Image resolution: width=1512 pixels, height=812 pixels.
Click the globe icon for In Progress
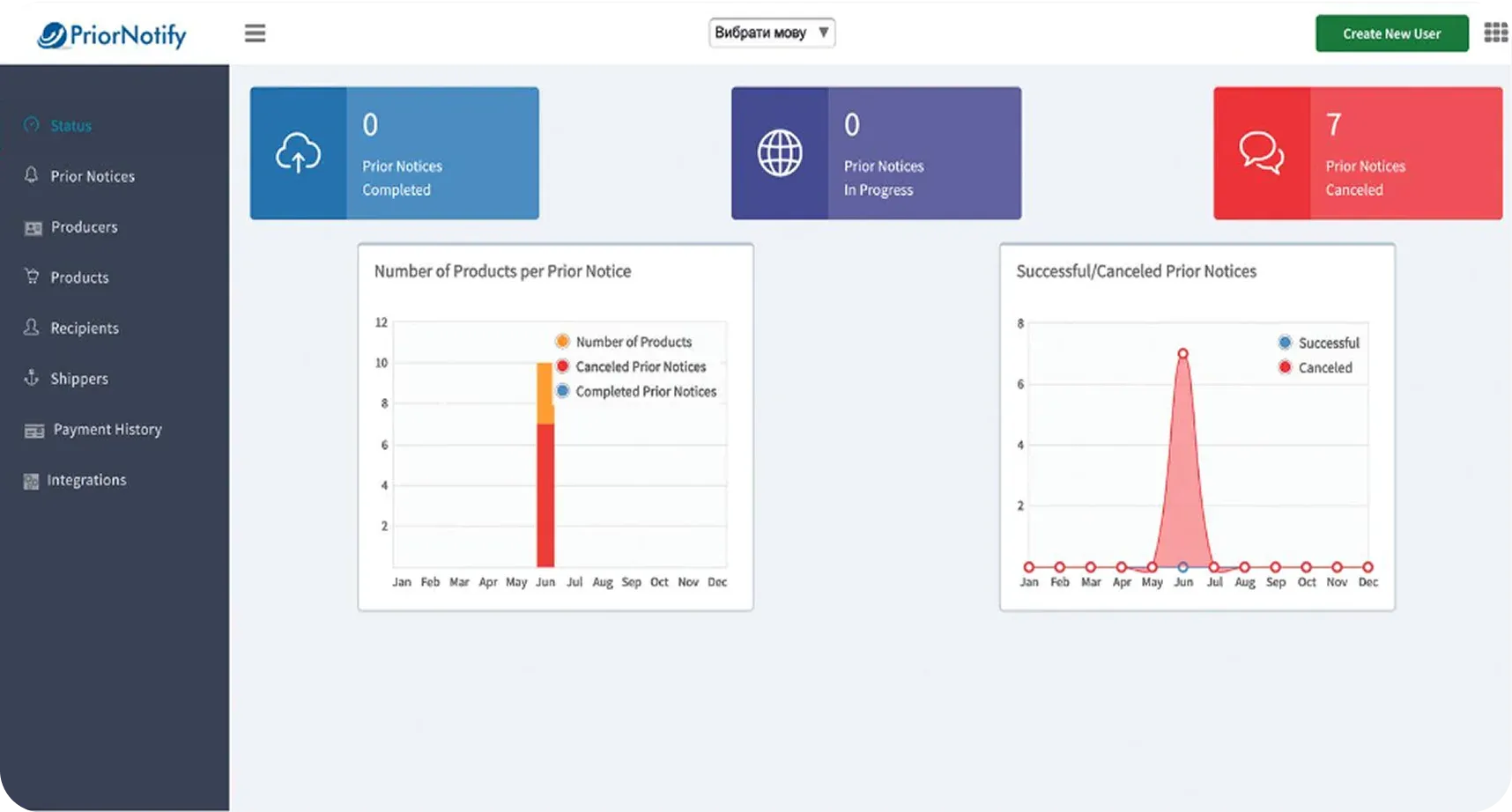(780, 153)
